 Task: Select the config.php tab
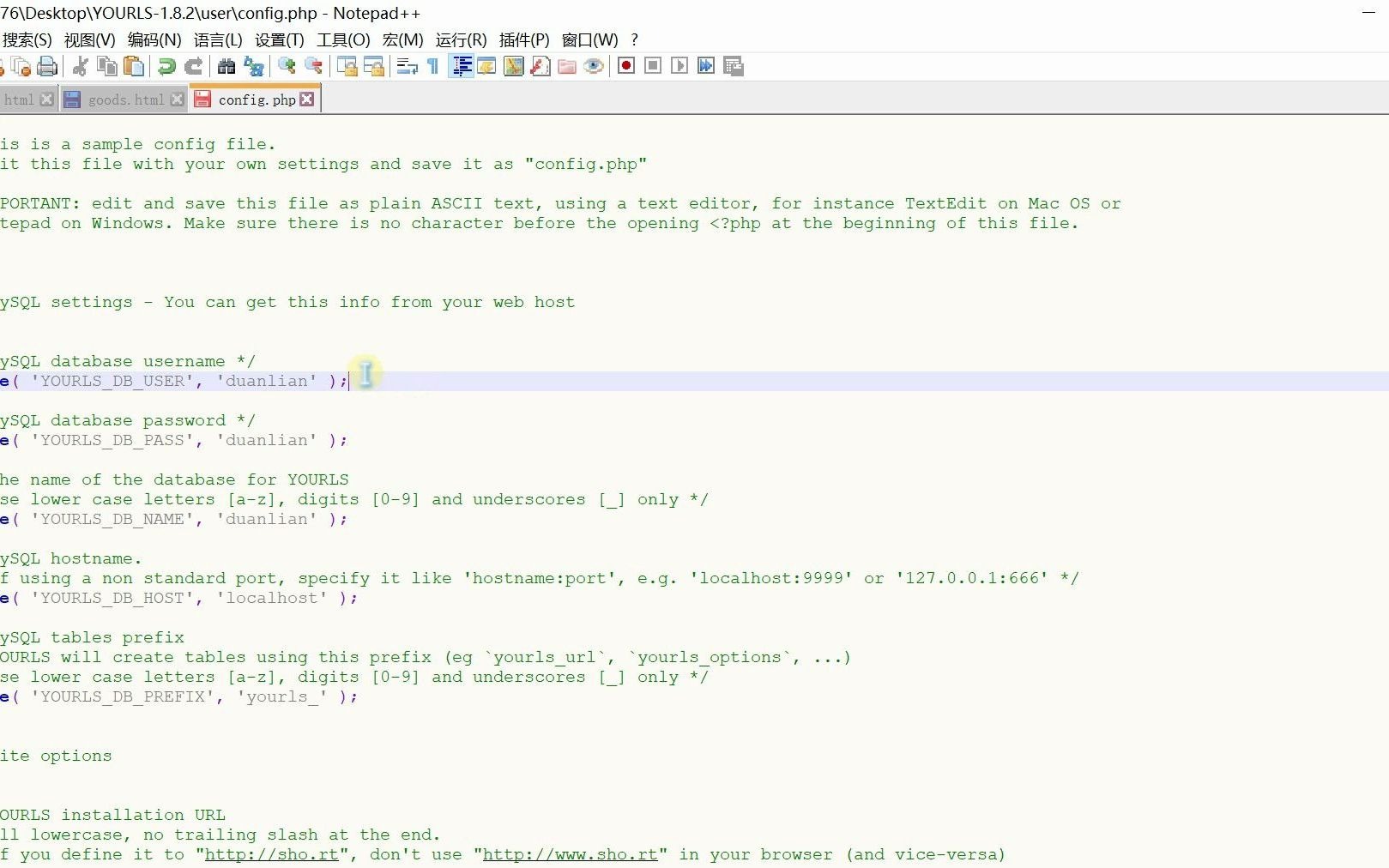click(257, 99)
